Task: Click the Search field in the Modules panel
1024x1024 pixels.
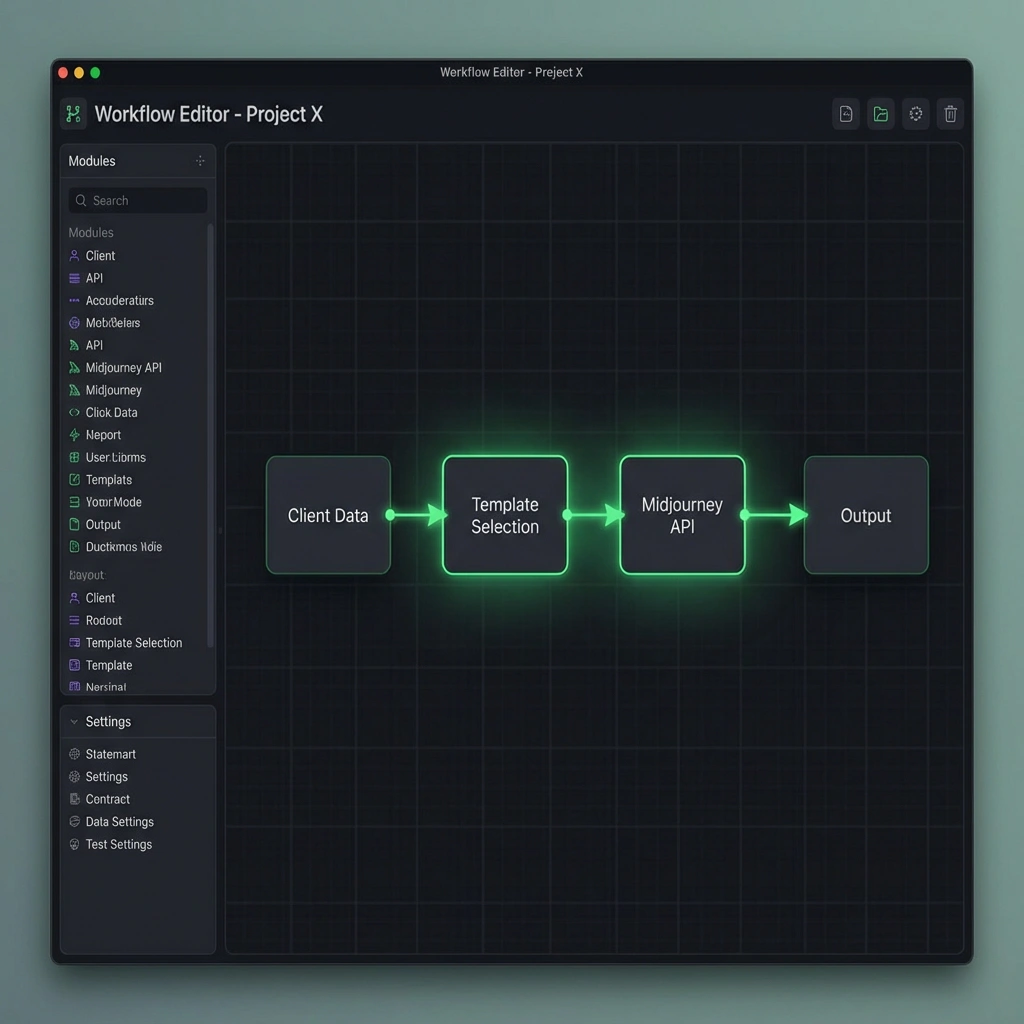Action: coord(137,200)
